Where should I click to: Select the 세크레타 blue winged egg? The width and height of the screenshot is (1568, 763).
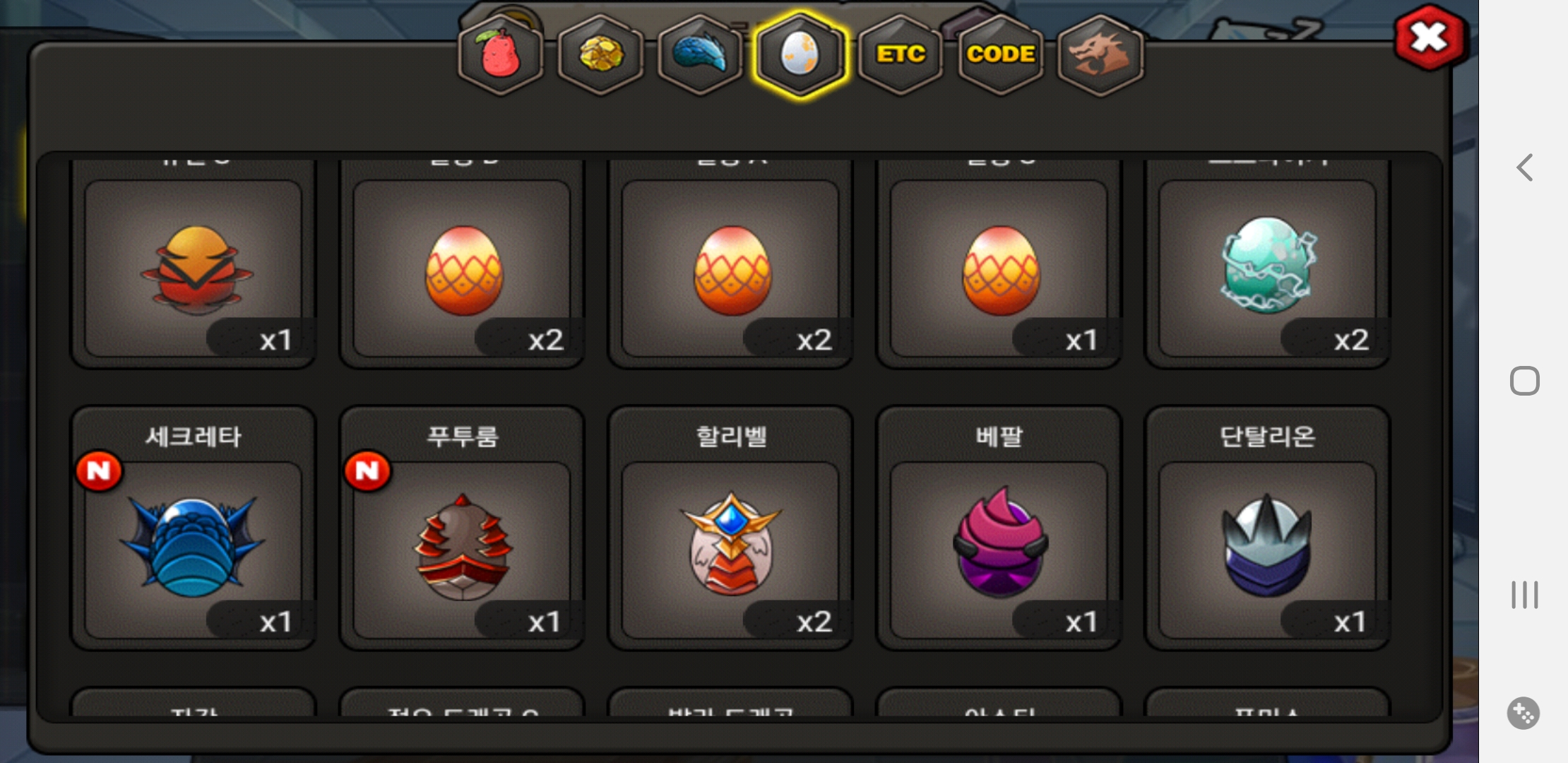click(193, 528)
